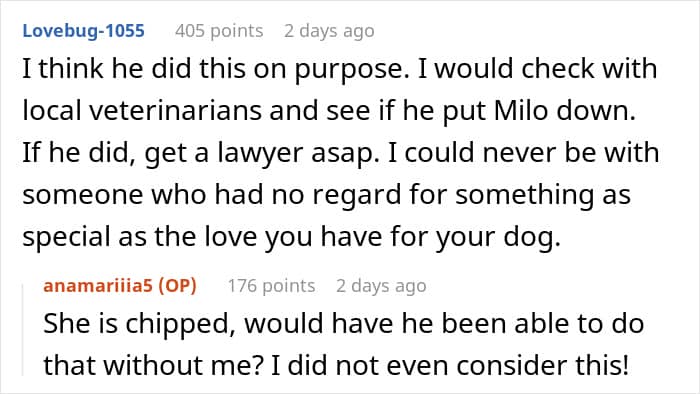Open the timestamp on Lovebug-1055's comment
Screen dimensions: 700x394
point(329,31)
